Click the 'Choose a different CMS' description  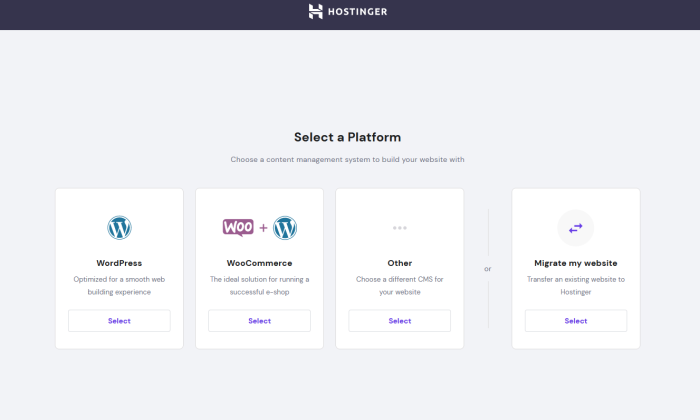400,286
